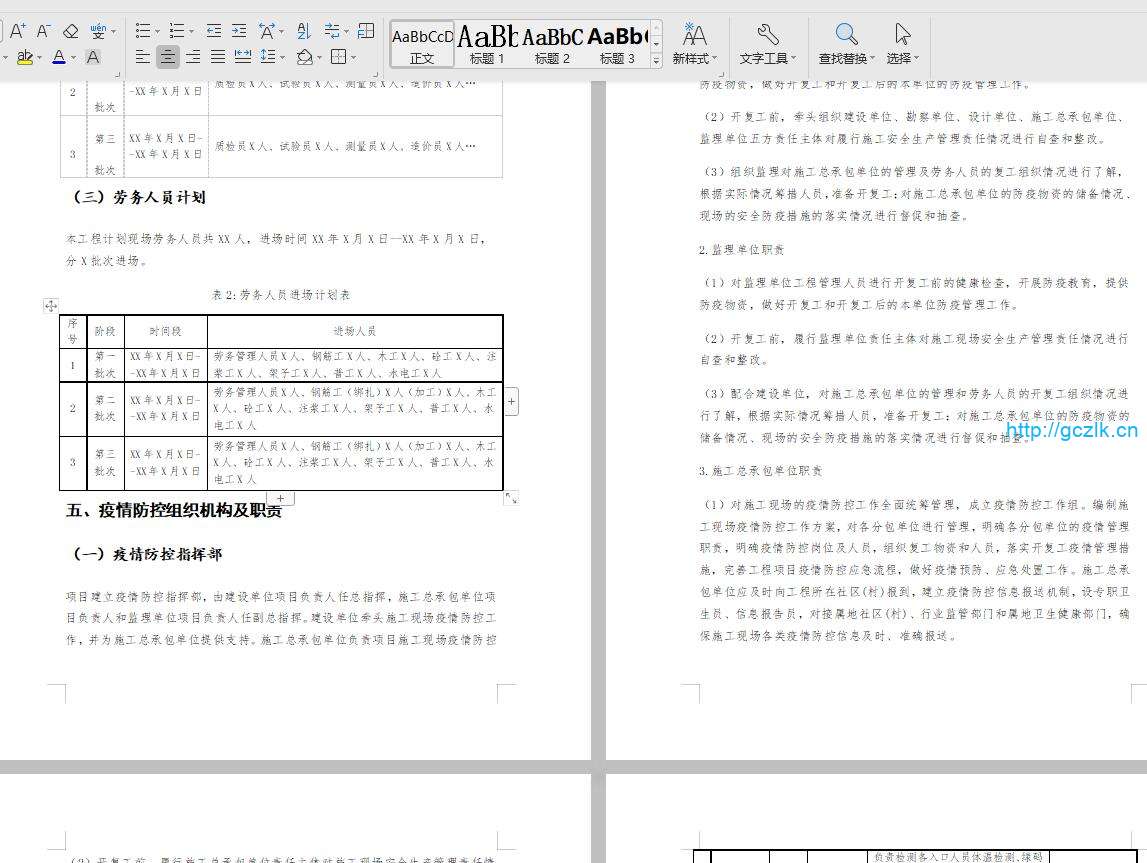Toggle character shading button
This screenshot has height=863, width=1147.
(93, 57)
